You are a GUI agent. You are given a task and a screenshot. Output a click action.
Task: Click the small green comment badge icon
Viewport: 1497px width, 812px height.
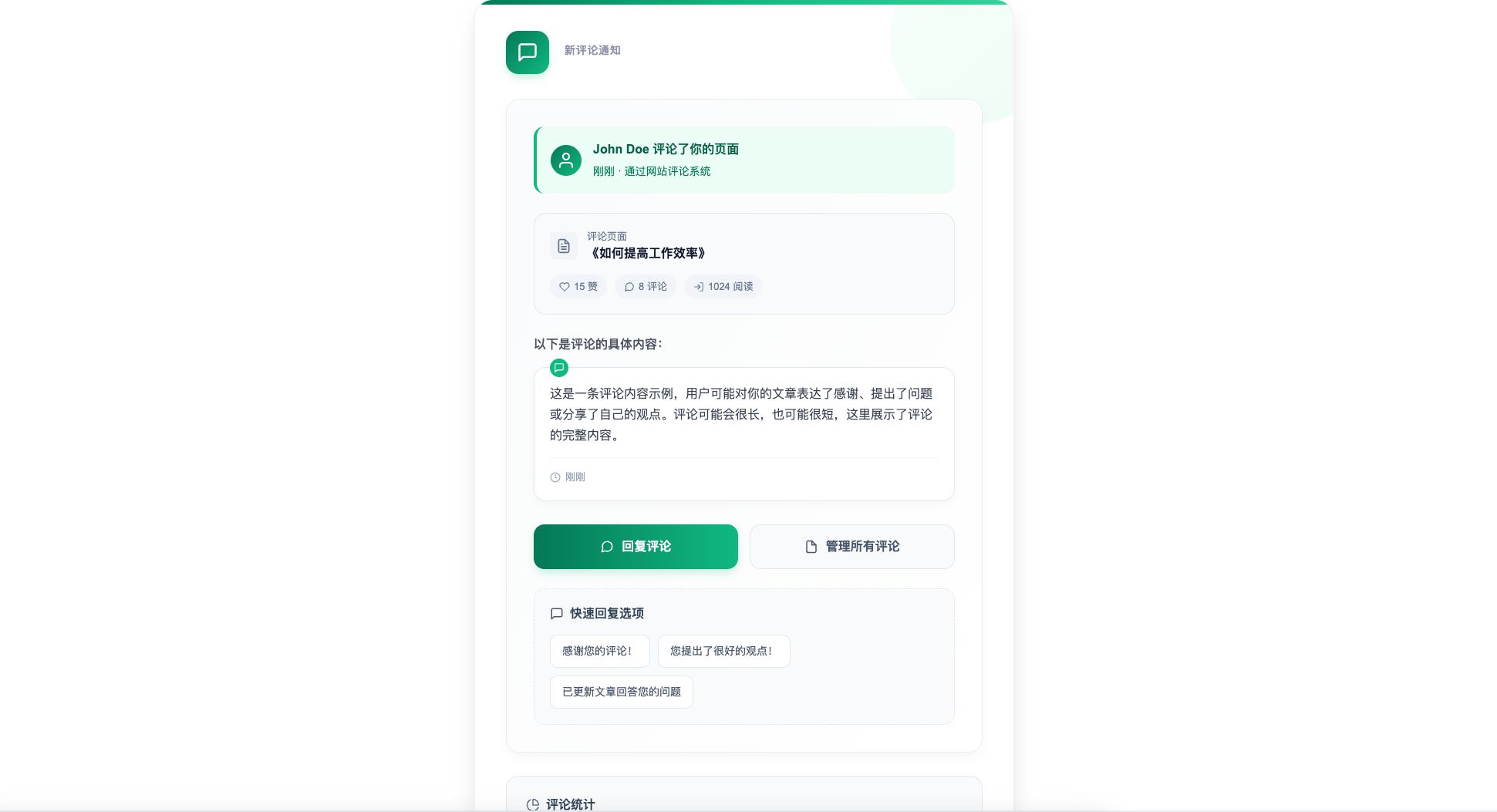(x=559, y=368)
